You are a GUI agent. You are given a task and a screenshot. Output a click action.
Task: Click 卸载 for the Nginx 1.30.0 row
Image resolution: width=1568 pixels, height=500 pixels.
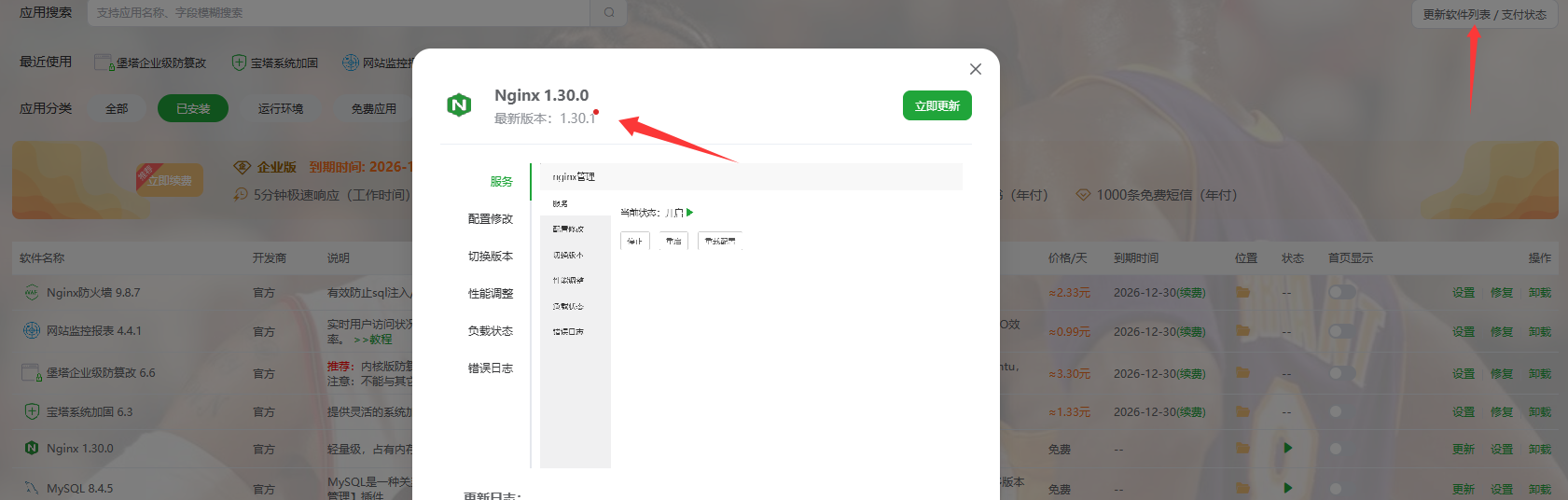tap(1540, 449)
